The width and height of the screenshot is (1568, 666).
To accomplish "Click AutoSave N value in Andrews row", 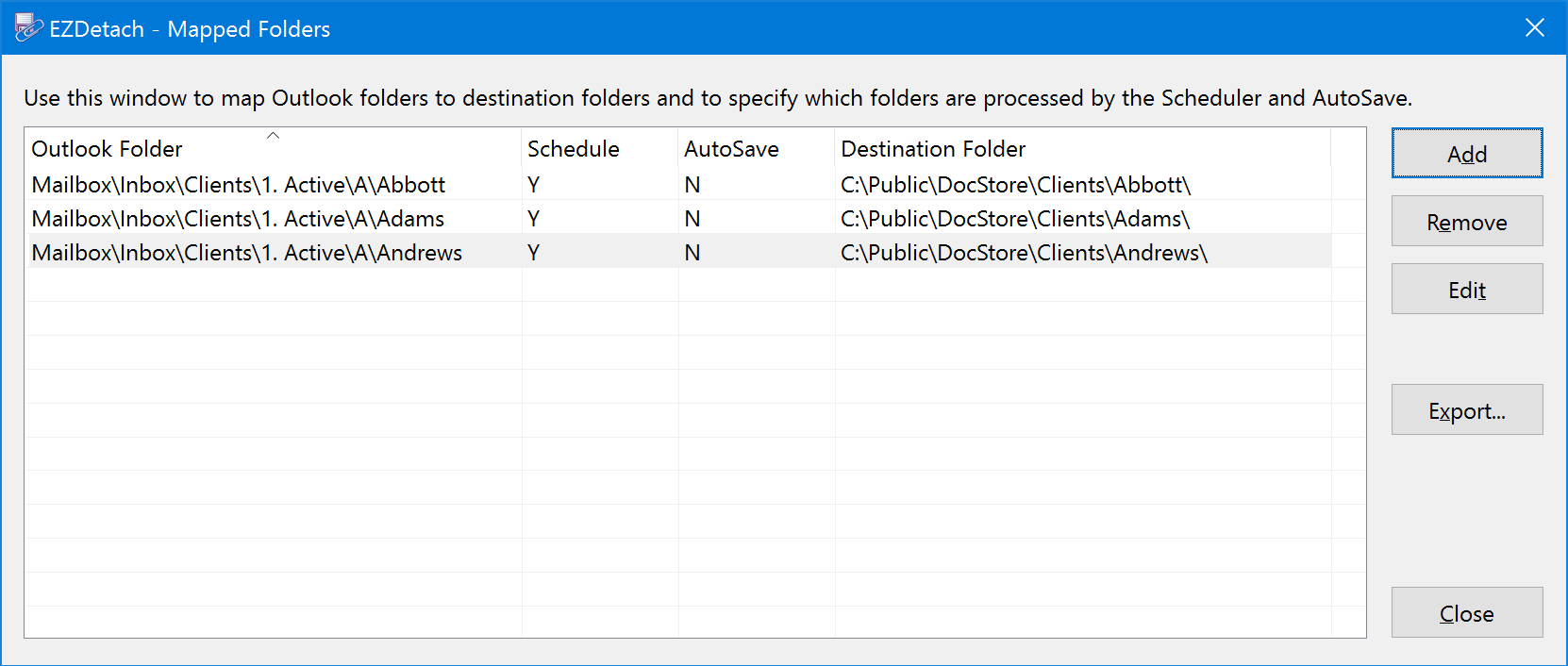I will click(692, 252).
